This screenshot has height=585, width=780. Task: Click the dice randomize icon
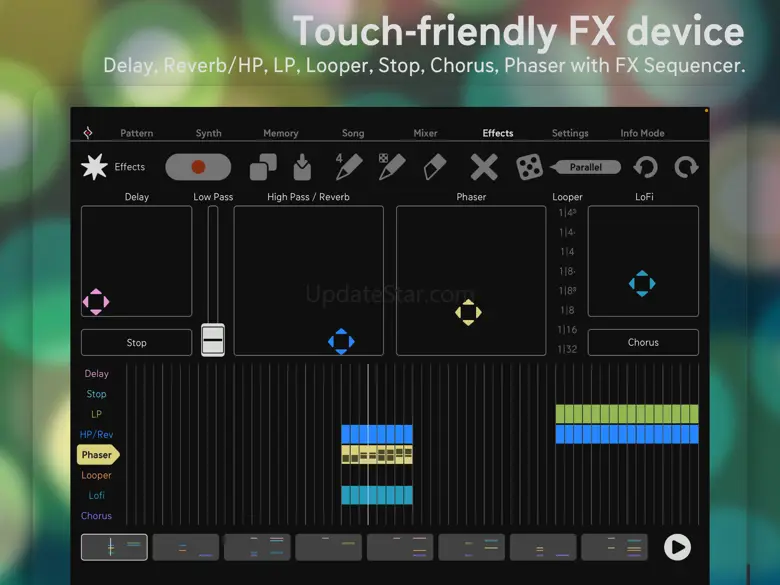click(529, 167)
